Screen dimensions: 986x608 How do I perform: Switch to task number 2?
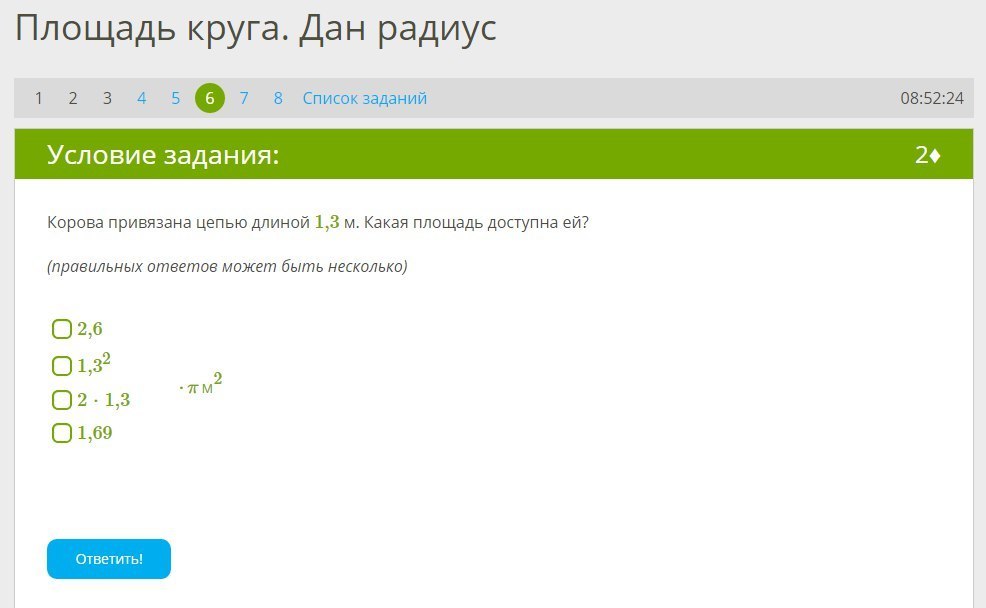click(x=73, y=98)
